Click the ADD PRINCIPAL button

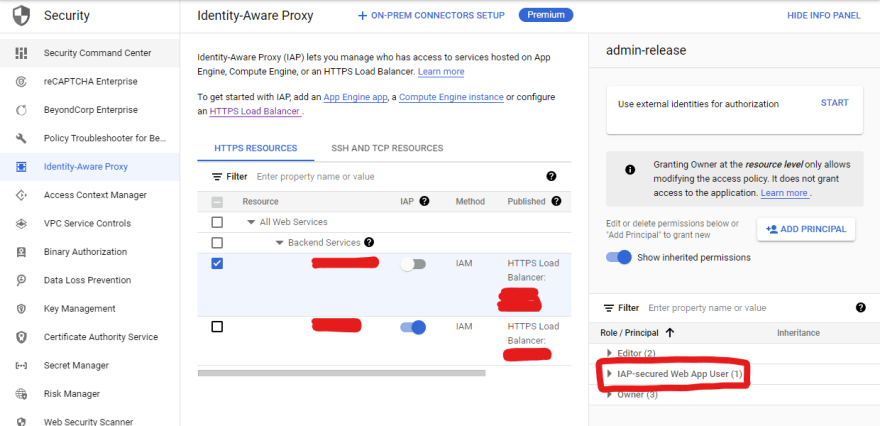(806, 229)
